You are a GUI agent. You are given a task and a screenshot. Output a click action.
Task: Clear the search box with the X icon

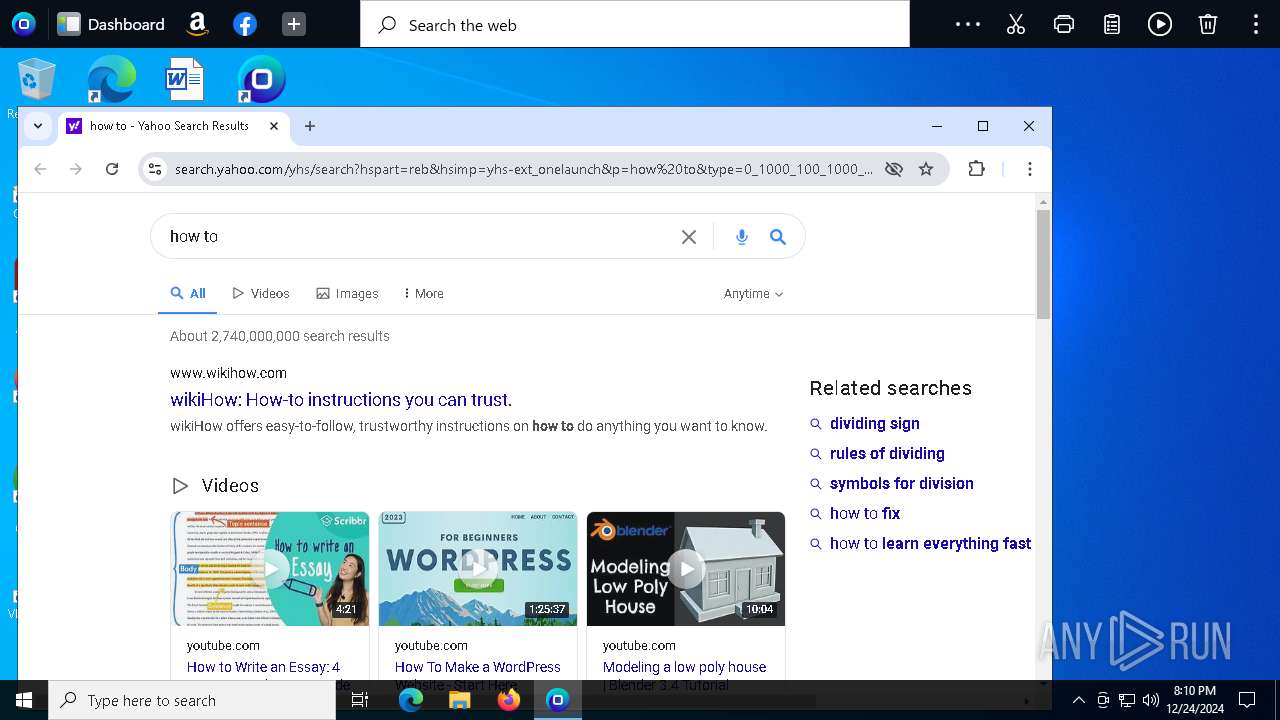coord(689,237)
